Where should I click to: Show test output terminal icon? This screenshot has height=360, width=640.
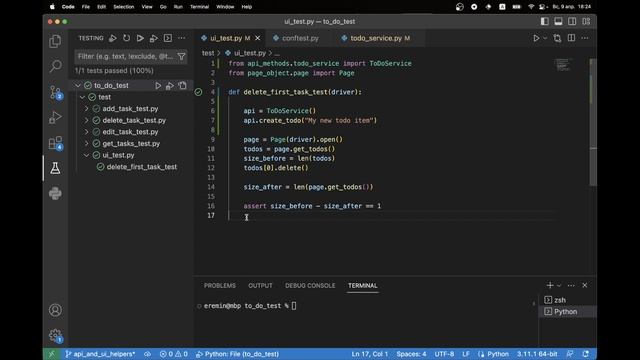168,38
